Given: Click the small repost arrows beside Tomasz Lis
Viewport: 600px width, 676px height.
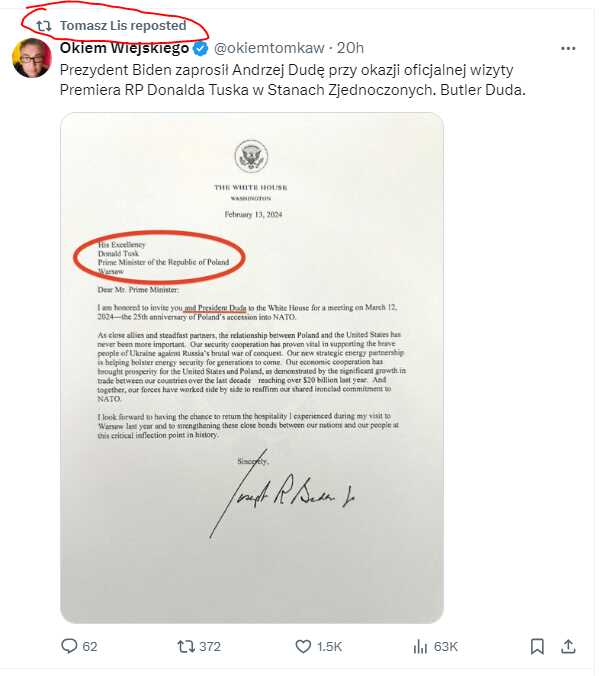Looking at the screenshot, I should tap(44, 26).
